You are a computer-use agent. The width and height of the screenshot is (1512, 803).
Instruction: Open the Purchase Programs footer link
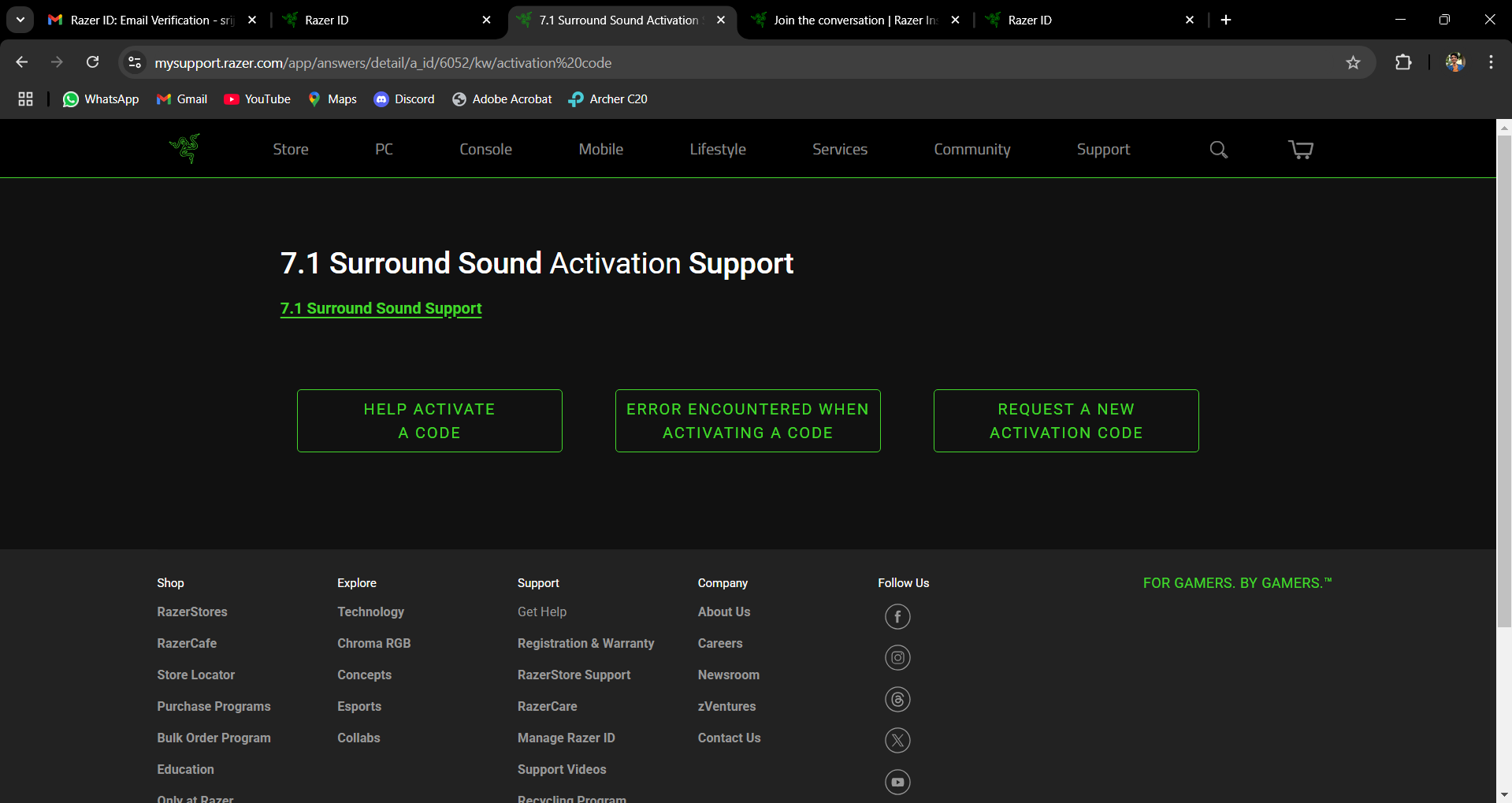click(x=214, y=706)
